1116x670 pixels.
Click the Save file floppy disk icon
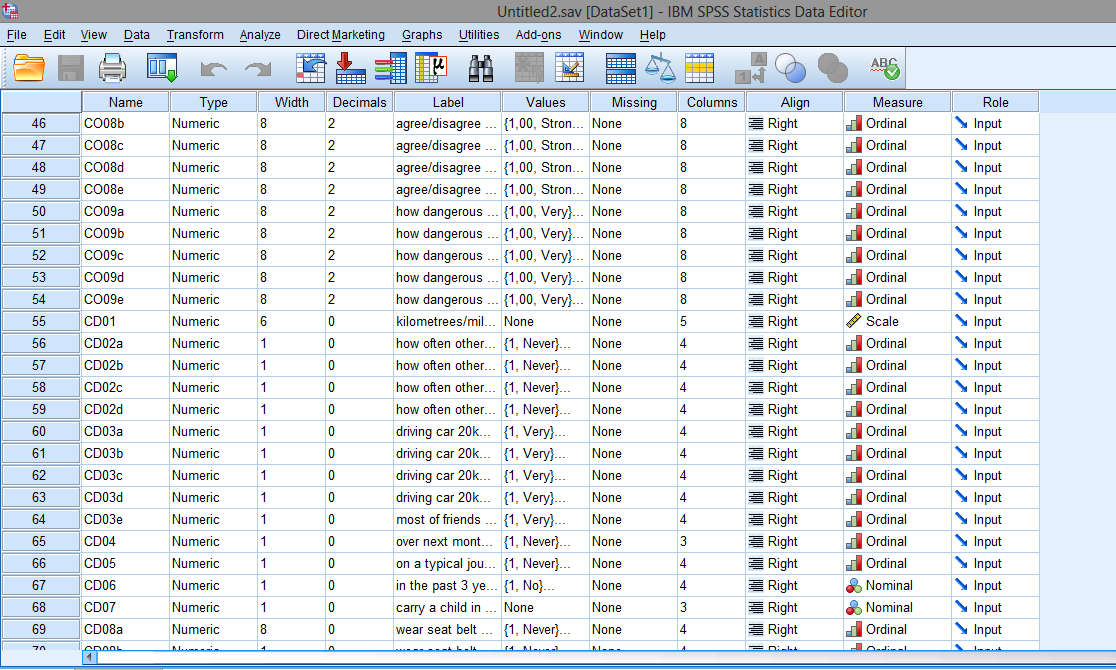point(70,68)
